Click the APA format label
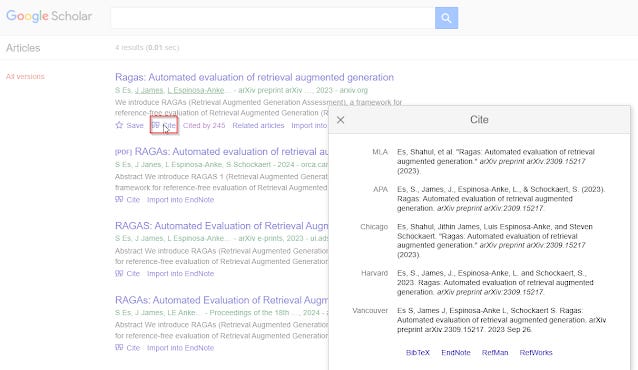Image resolution: width=638 pixels, height=370 pixels. click(380, 189)
